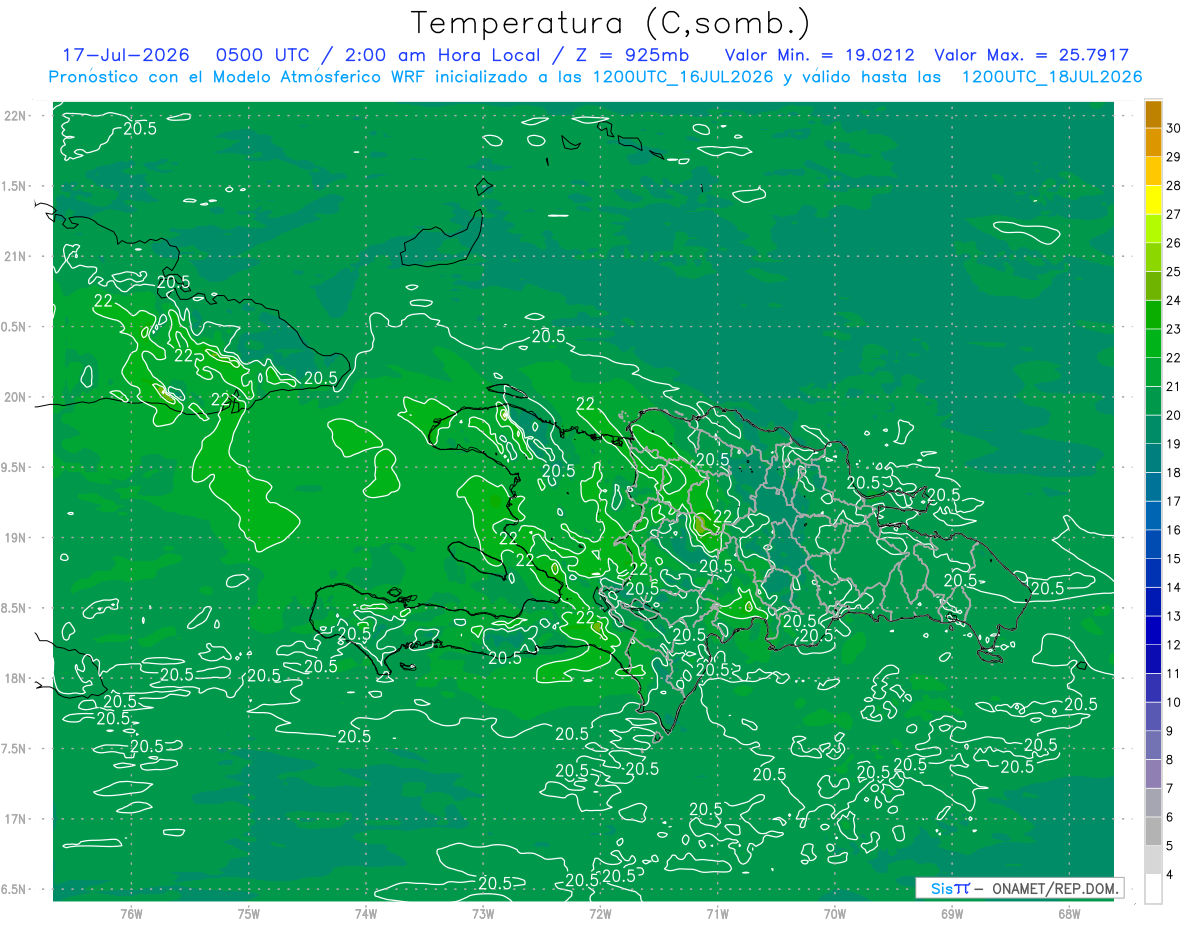The image size is (1200, 927).
Task: Click the 74W longitude axis label
Action: tap(366, 913)
